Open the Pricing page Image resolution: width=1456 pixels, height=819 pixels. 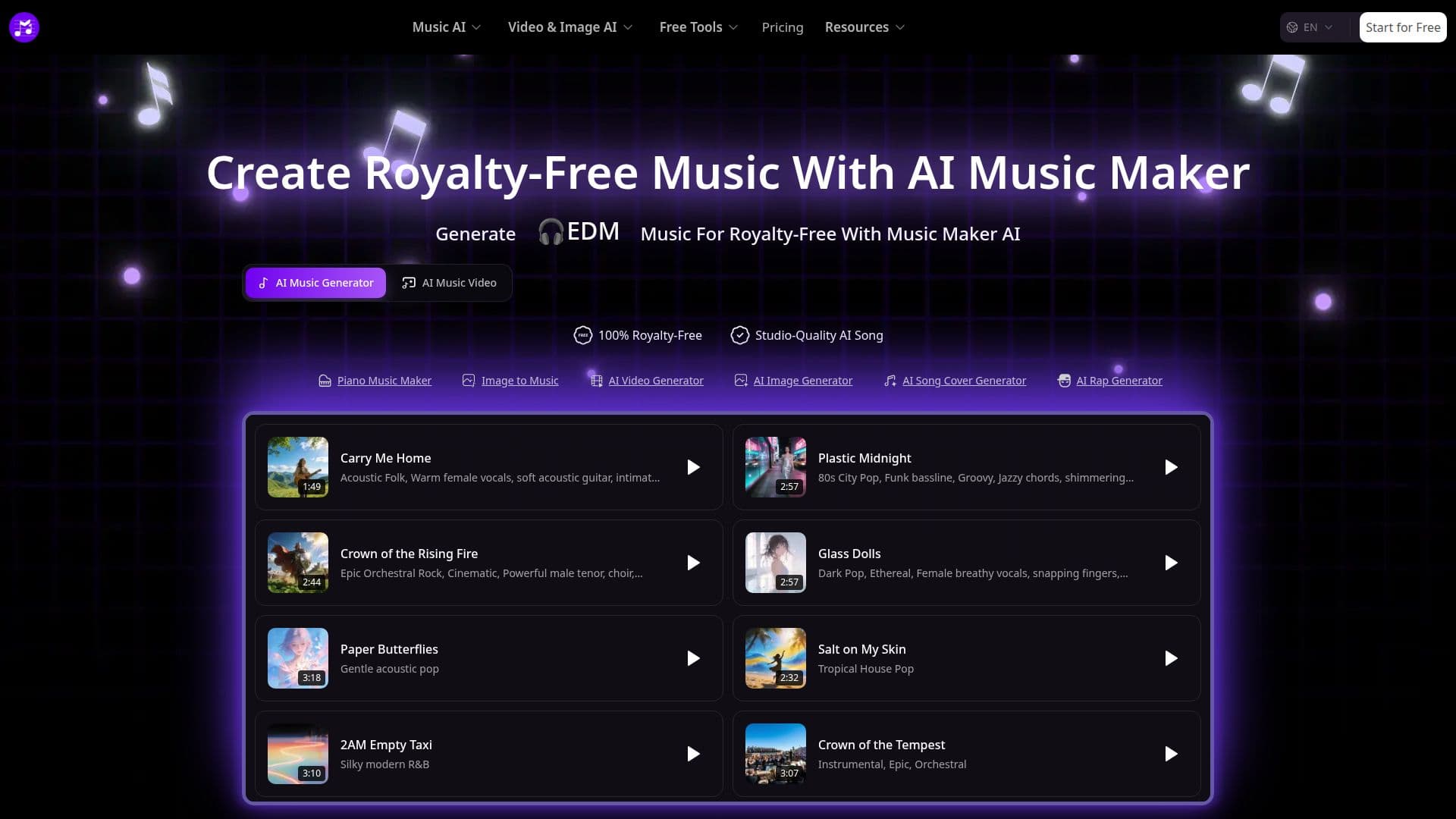782,27
